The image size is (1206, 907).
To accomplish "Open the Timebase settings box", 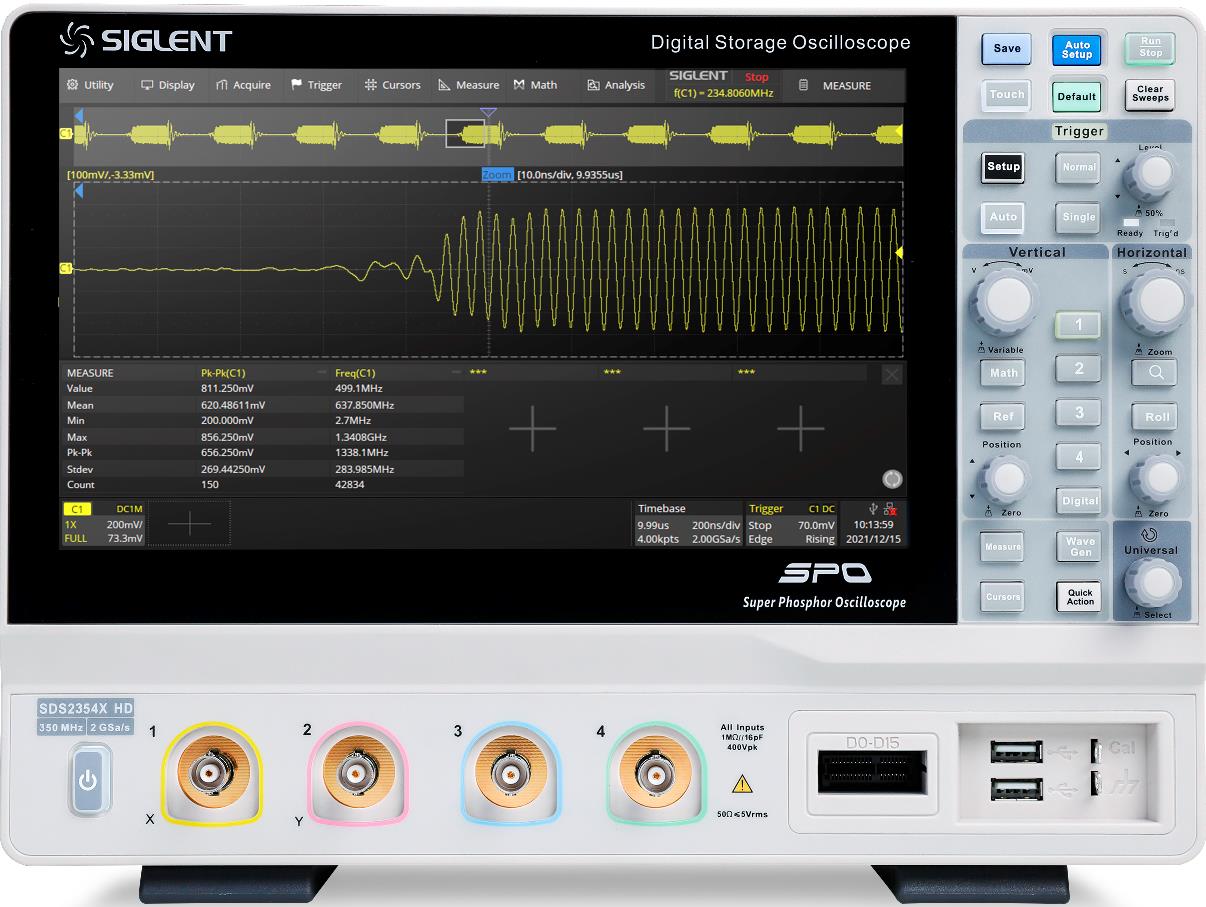I will (688, 524).
